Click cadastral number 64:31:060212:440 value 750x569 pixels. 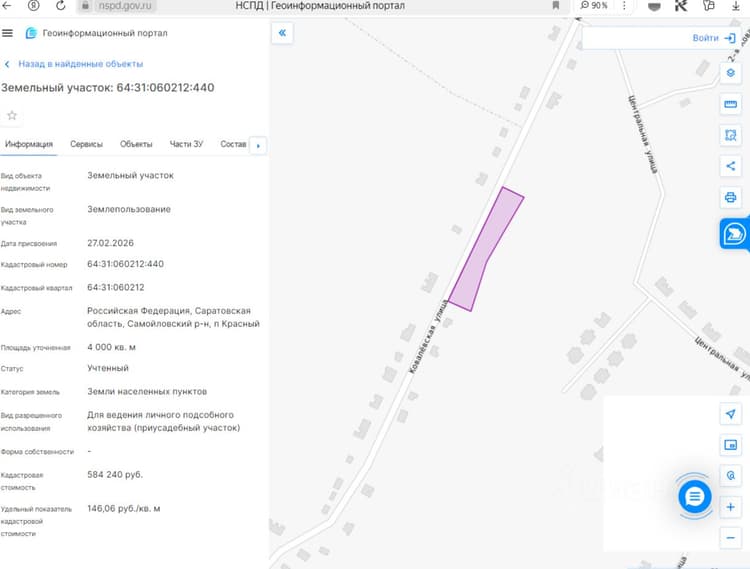pos(125,264)
